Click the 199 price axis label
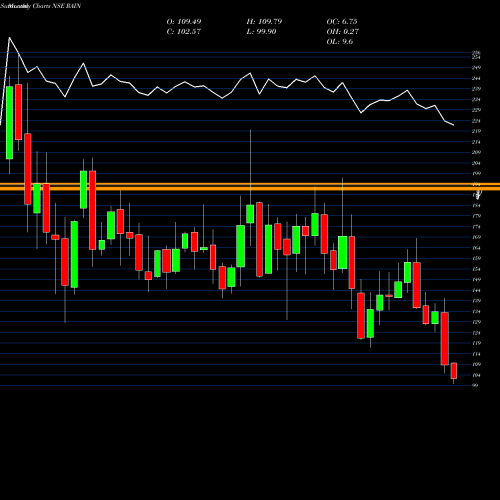 [x=476, y=174]
